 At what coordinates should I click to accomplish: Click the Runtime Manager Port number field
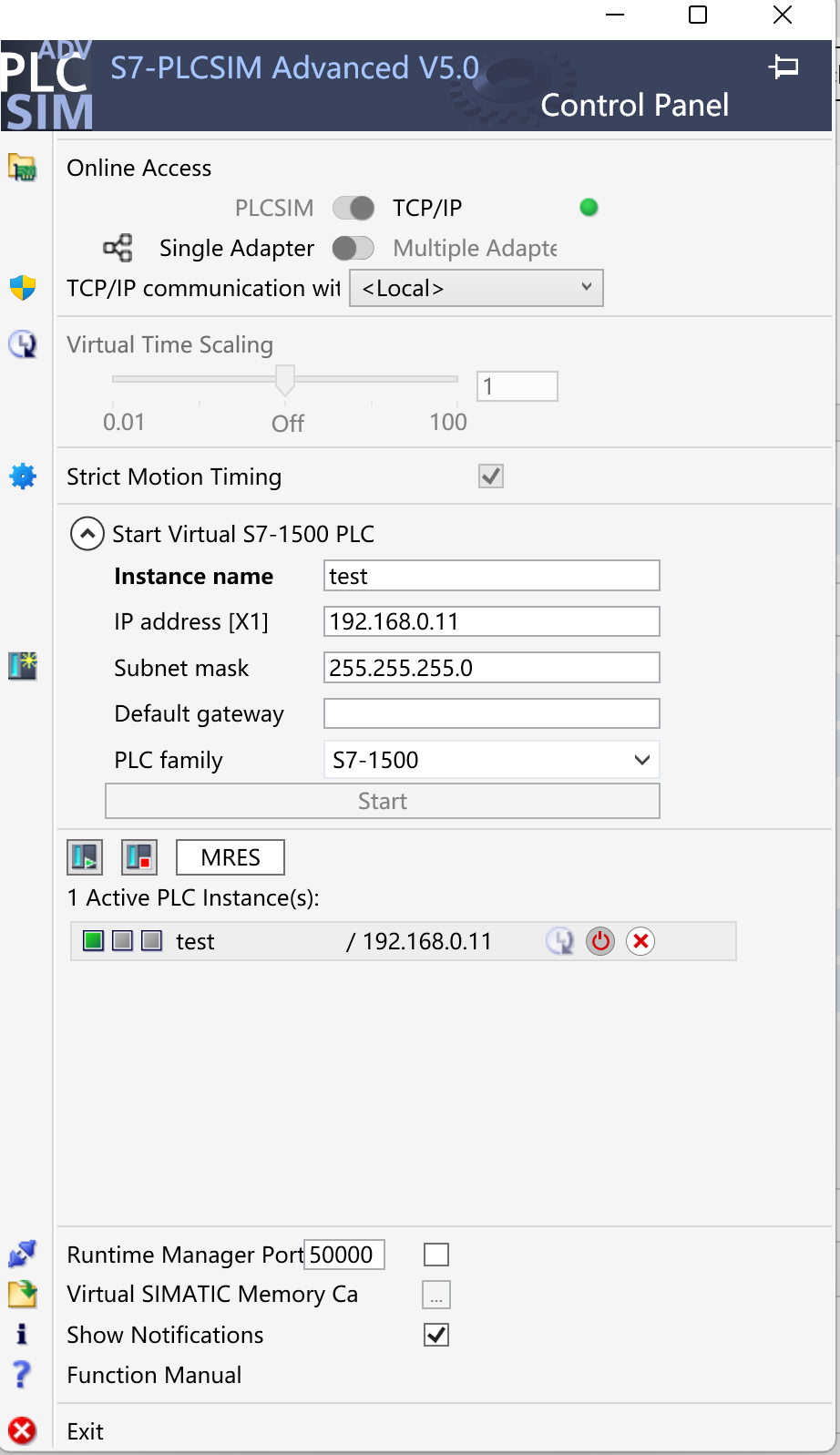[x=344, y=1255]
